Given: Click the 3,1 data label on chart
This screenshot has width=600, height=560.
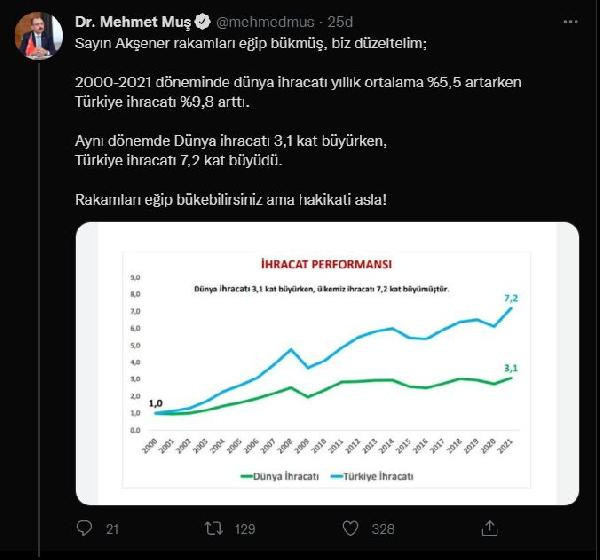Looking at the screenshot, I should (510, 368).
